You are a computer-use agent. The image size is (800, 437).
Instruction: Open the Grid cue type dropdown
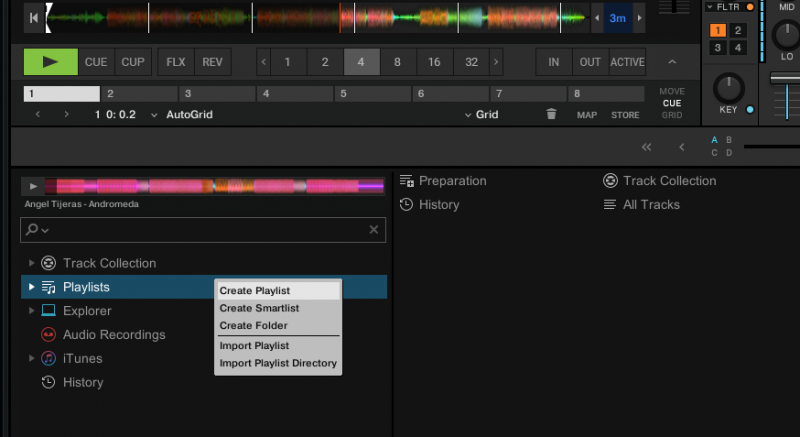tap(467, 115)
